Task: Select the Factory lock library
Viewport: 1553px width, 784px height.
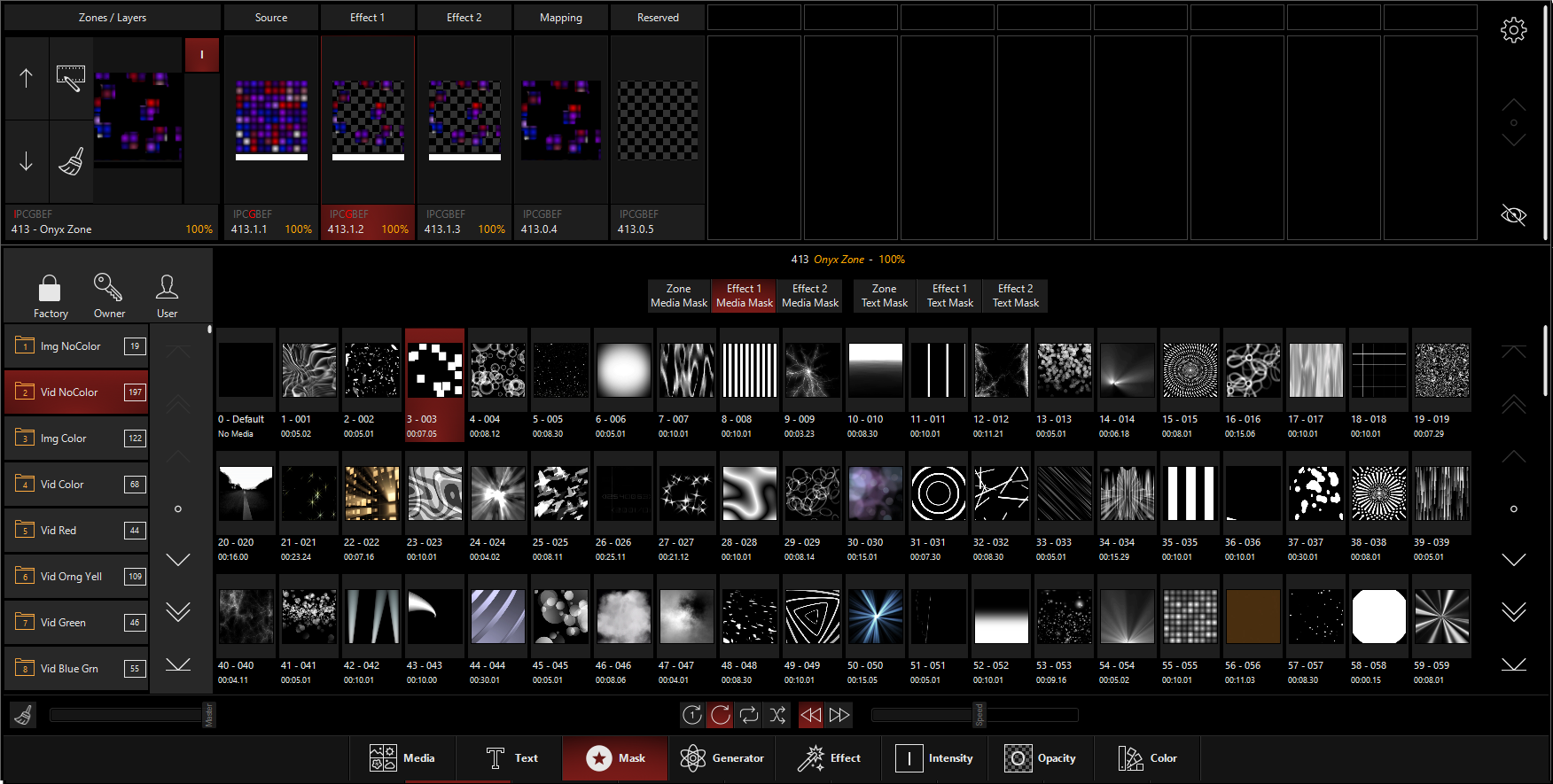Action: (51, 295)
